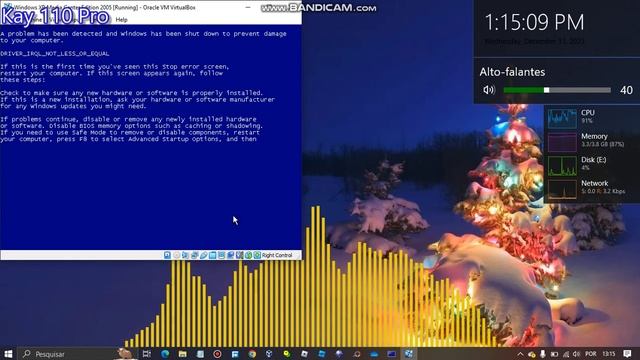
Task: Click the 1:15:09 PM clock widget
Action: 534,22
